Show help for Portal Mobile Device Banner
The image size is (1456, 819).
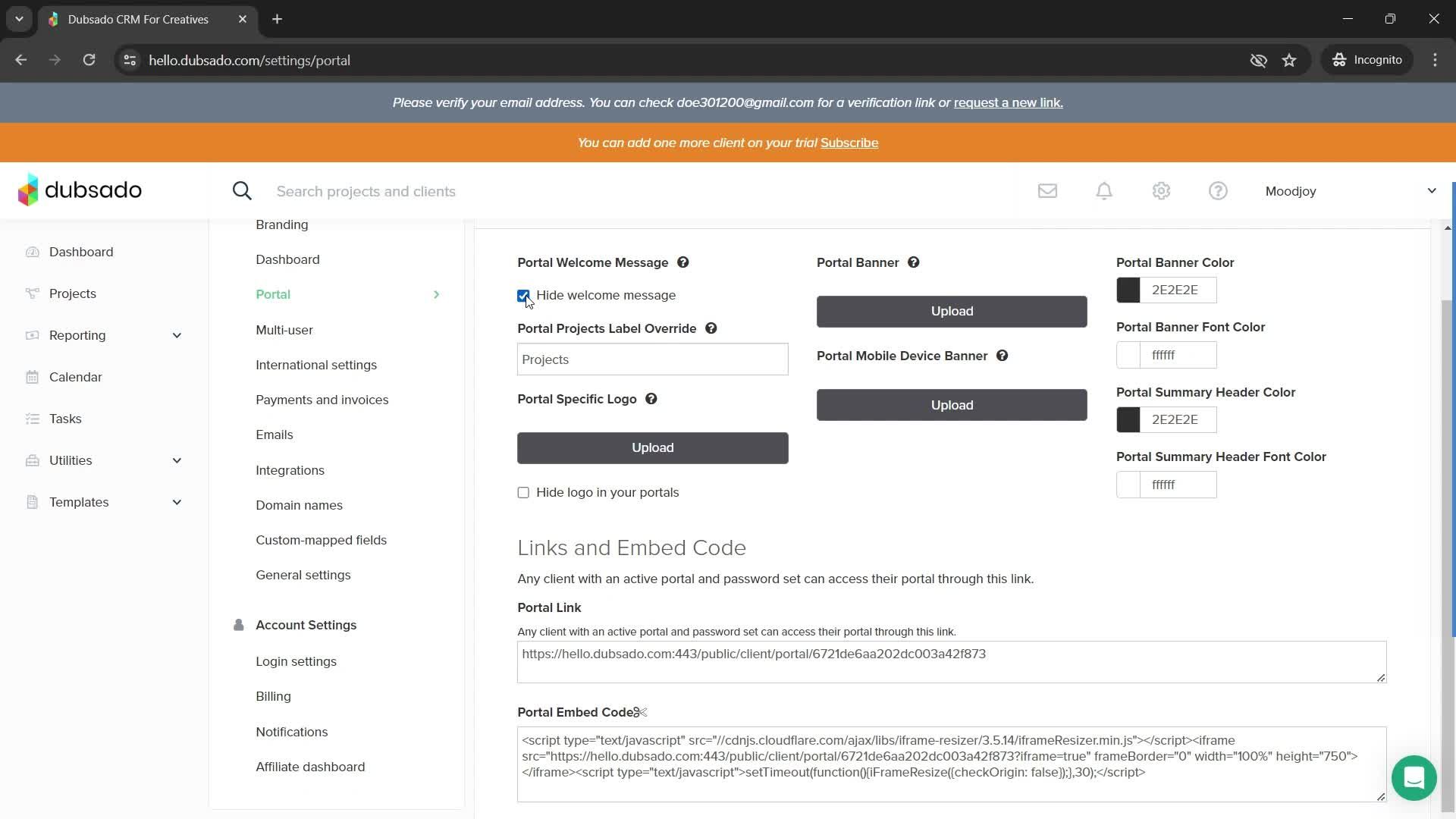[1002, 356]
